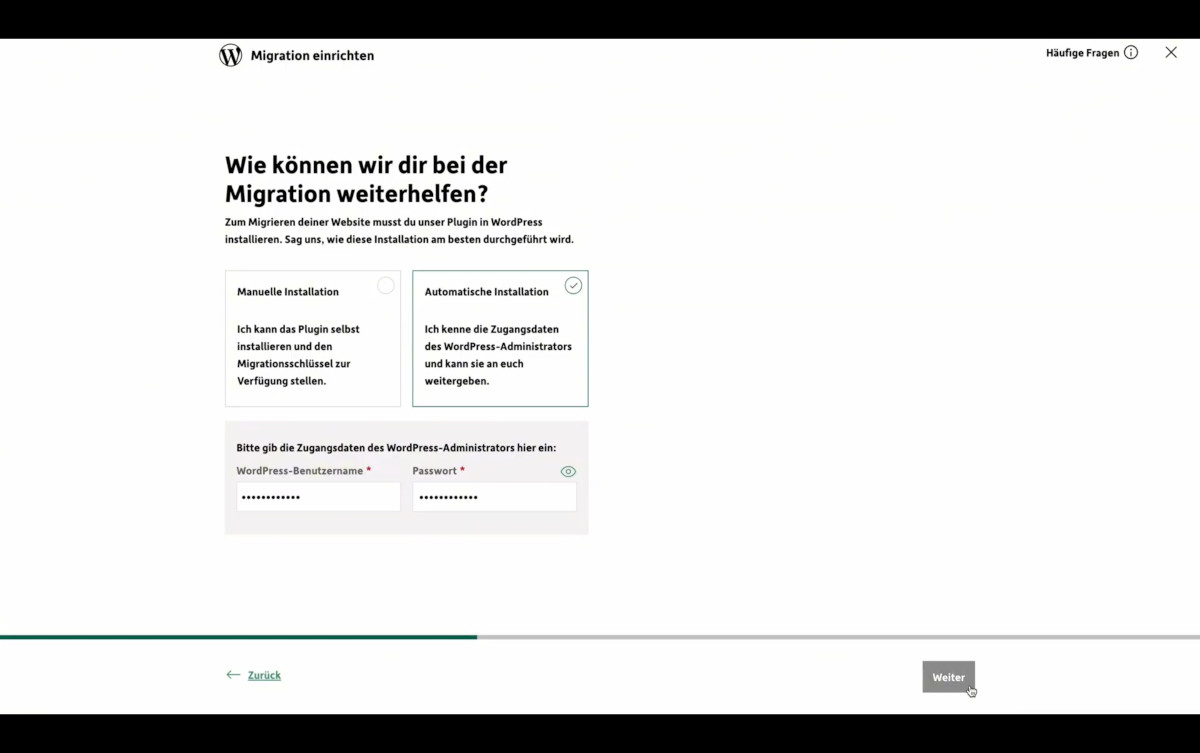Click the plugin installation intro paragraph
The image size is (1200, 753).
399,231
